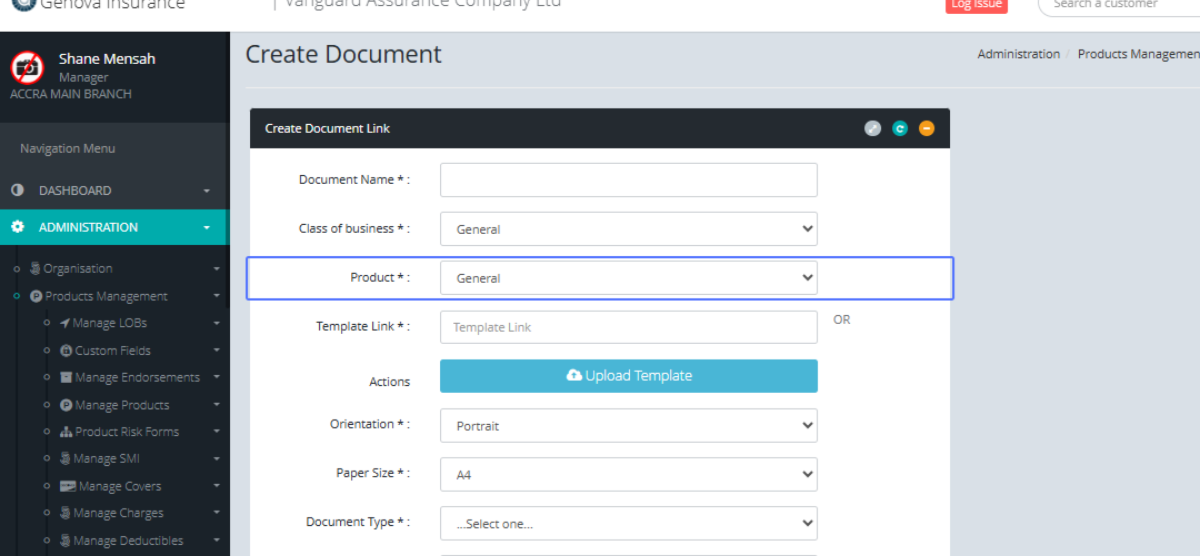Expand the Organisation menu item
The image size is (1200, 556).
coord(78,268)
